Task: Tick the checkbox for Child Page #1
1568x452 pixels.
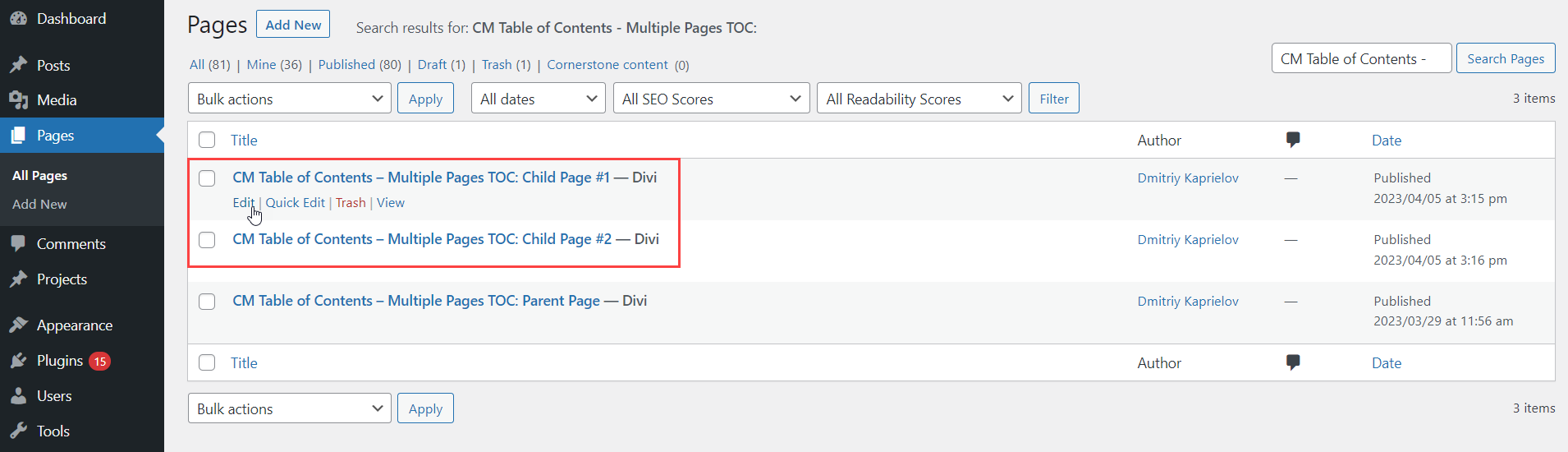Action: pyautogui.click(x=207, y=178)
